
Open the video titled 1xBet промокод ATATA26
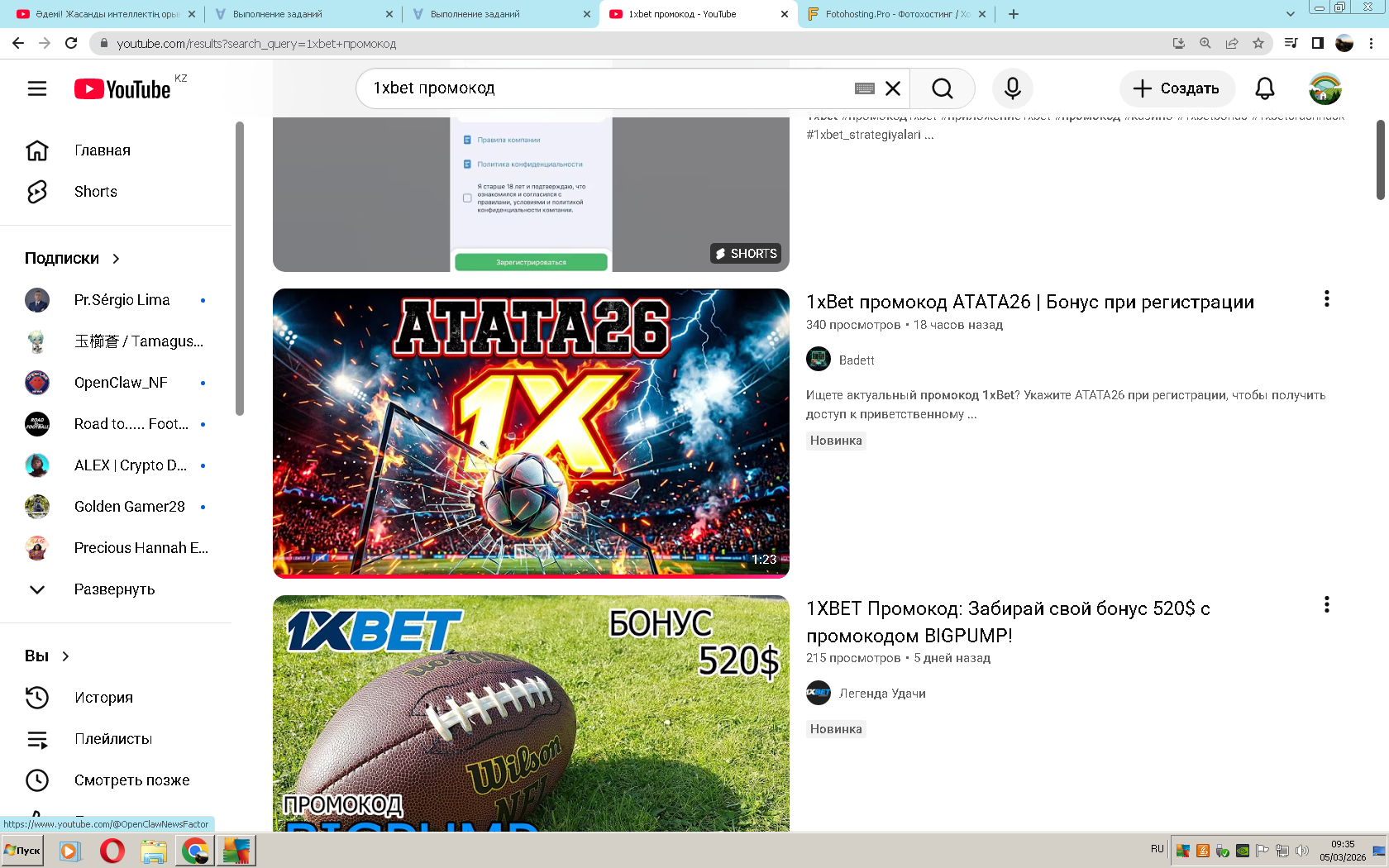click(x=1030, y=303)
